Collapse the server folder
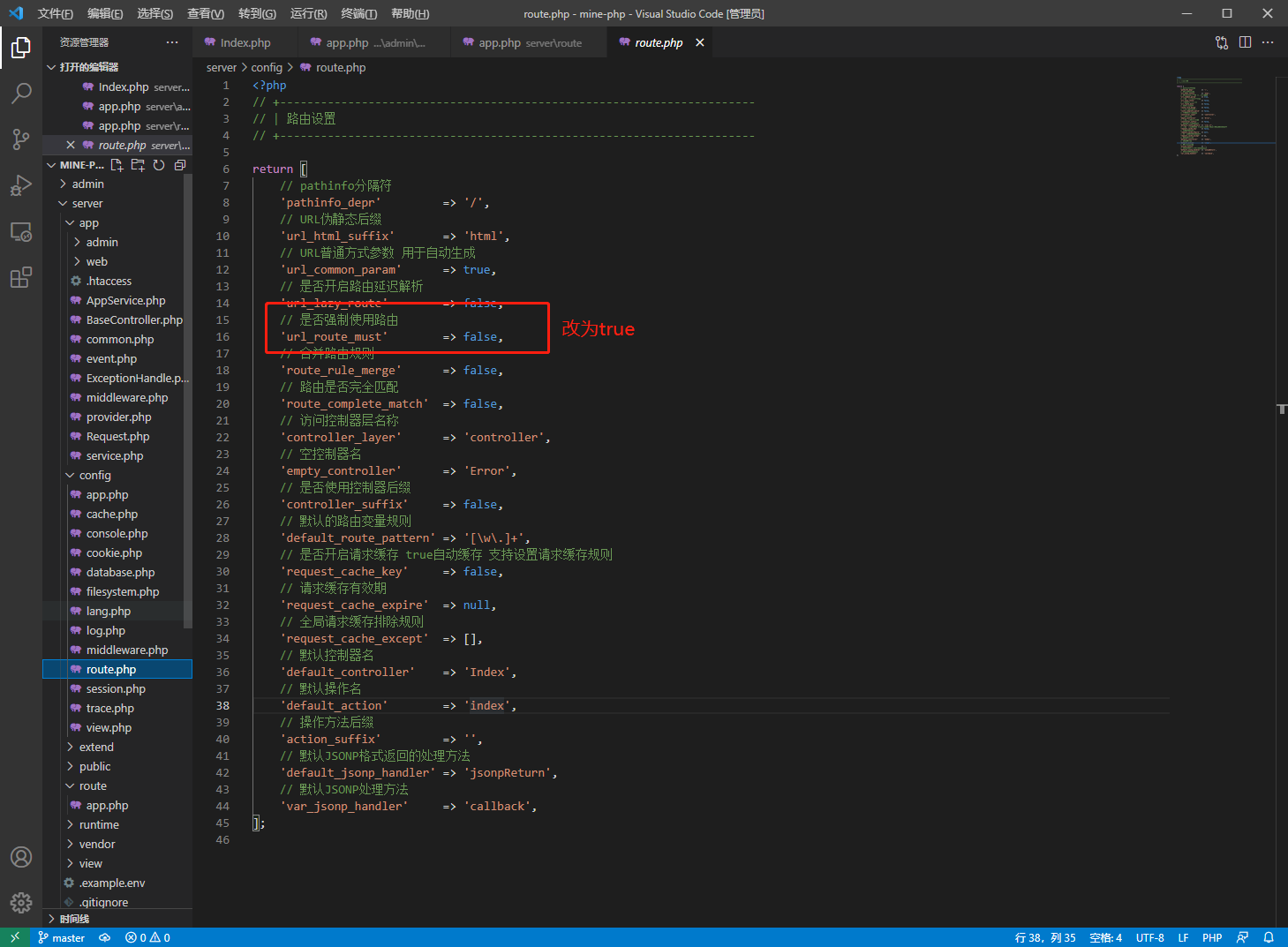Viewport: 1288px width, 947px height. point(117,203)
